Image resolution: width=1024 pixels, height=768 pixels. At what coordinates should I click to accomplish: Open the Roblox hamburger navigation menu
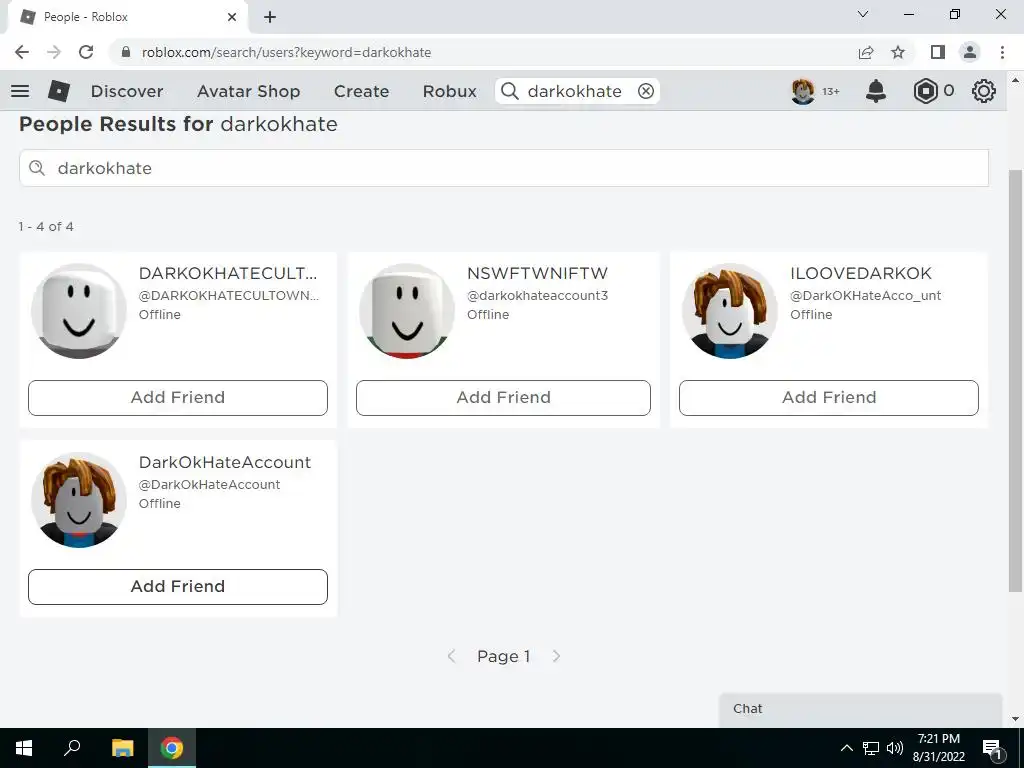[20, 91]
